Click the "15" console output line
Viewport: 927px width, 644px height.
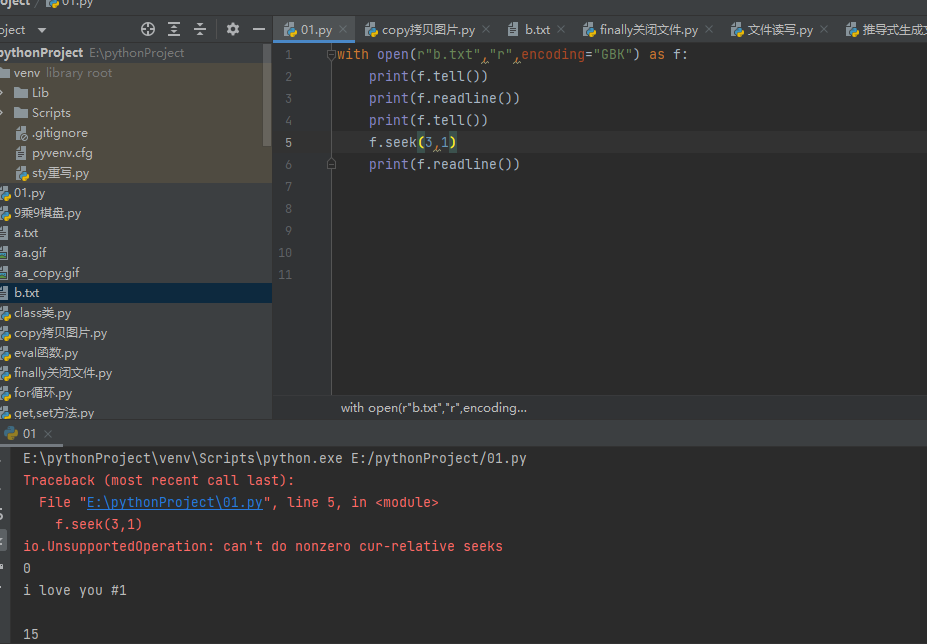point(31,634)
